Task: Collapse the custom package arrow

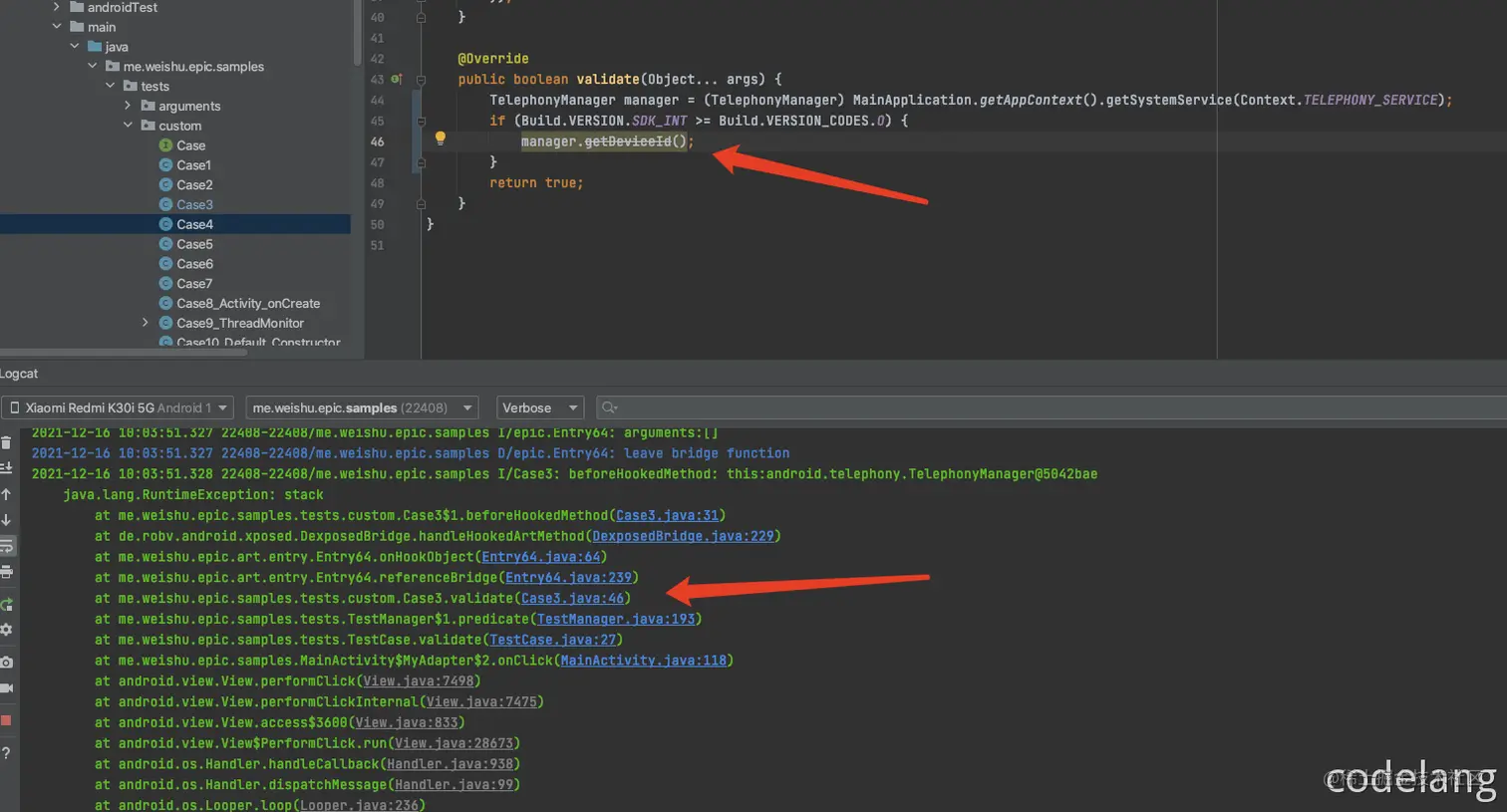Action: [x=128, y=126]
